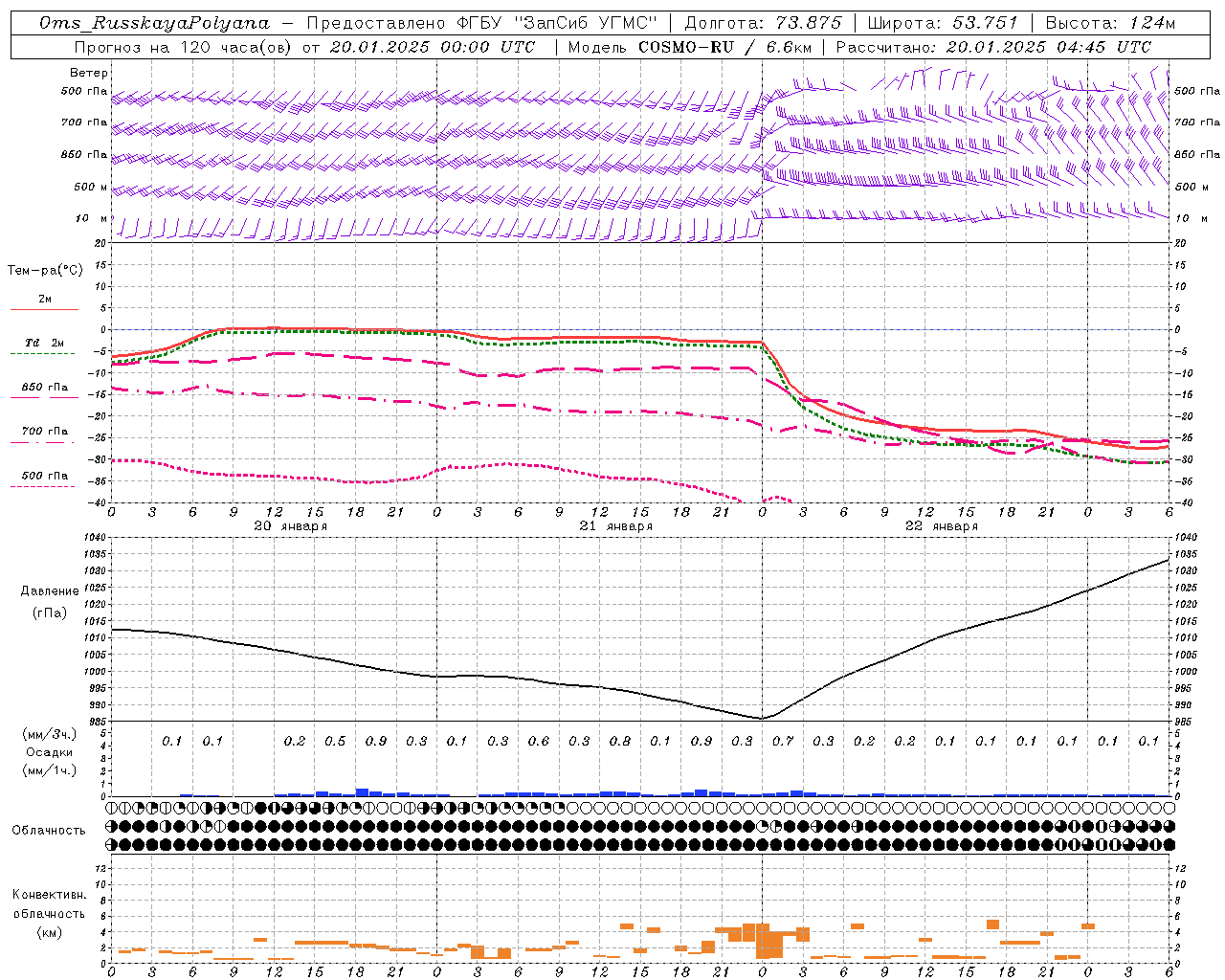Click the '22 января' date label
This screenshot has width=1225, height=980.
pos(941,526)
